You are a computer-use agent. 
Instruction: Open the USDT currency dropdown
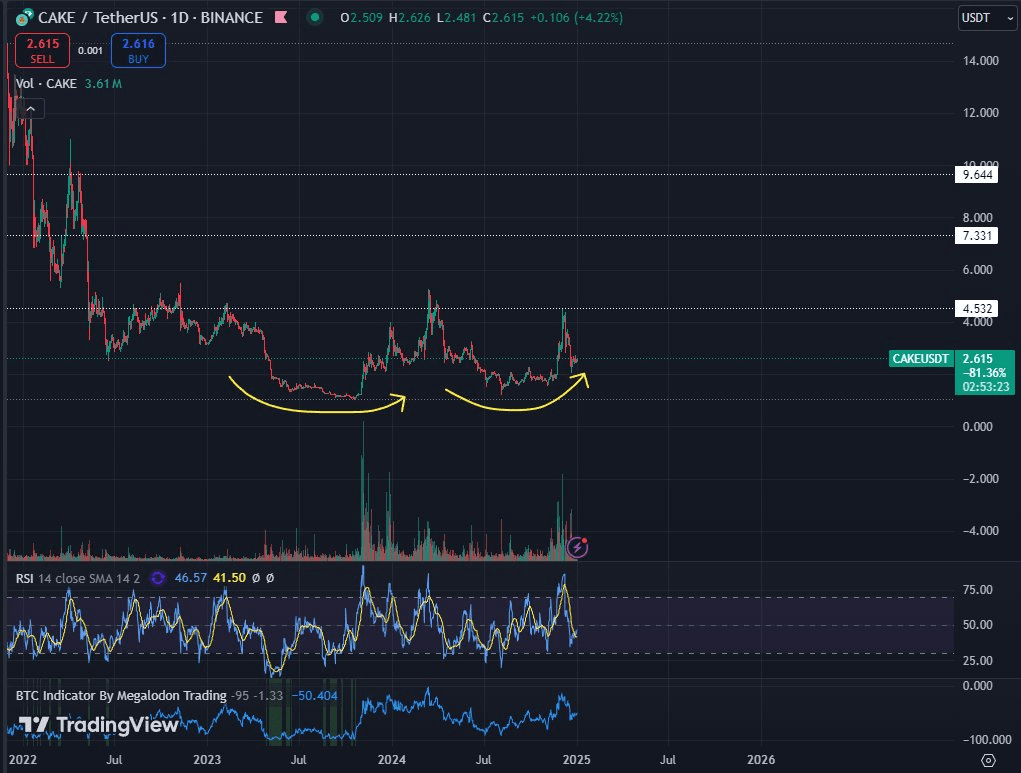(x=987, y=18)
